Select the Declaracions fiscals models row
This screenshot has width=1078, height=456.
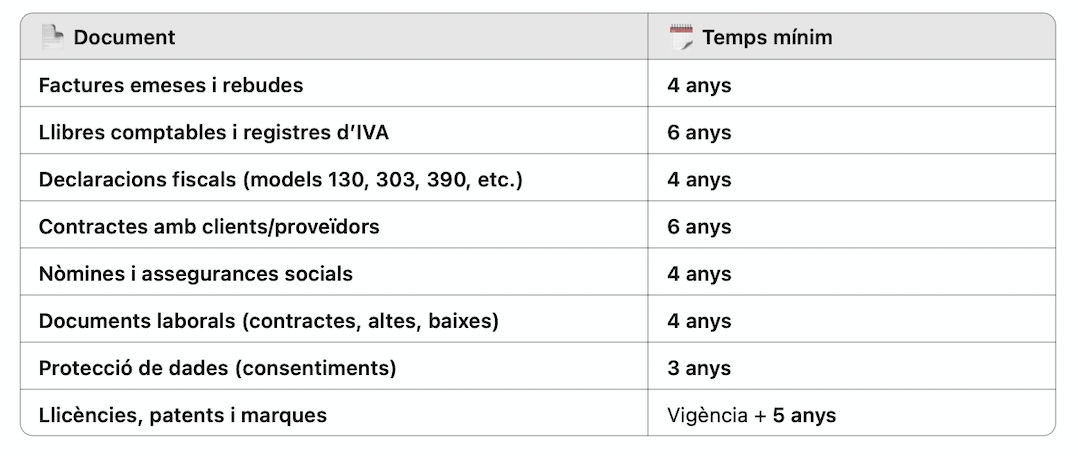[x=538, y=180]
